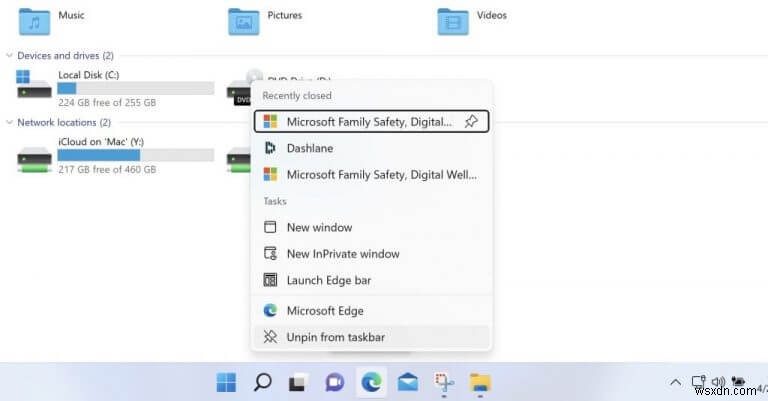Open network status tray icon

(698, 381)
